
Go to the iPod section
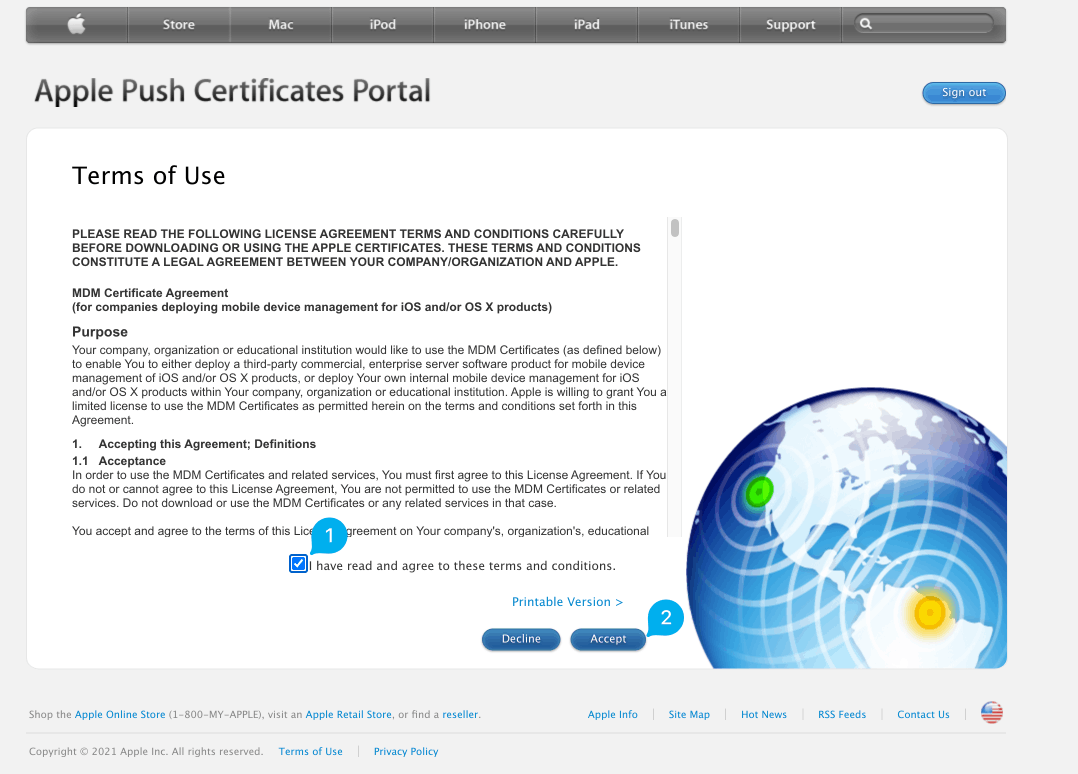coord(382,25)
